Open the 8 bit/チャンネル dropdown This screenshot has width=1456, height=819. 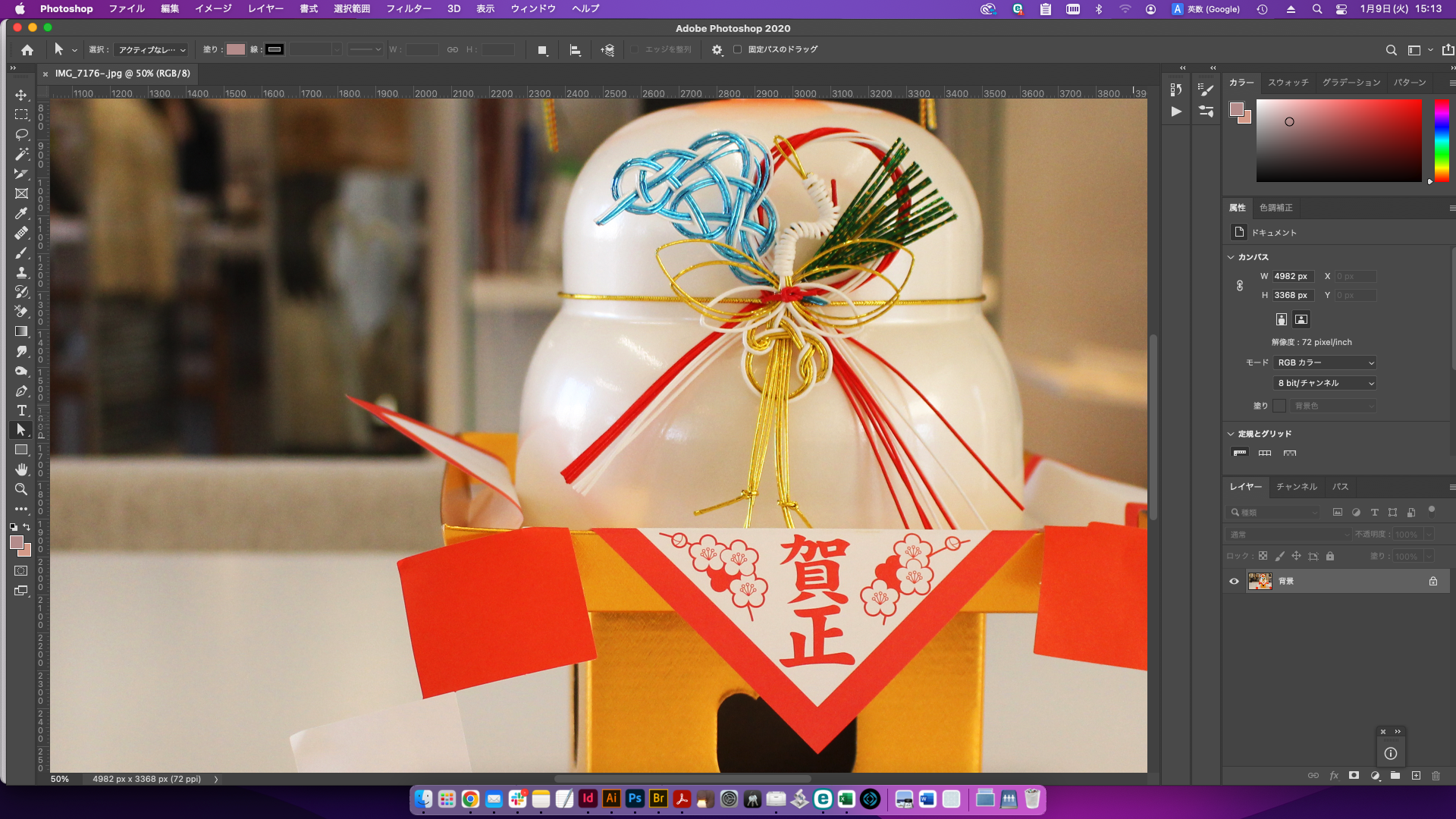[x=1325, y=383]
